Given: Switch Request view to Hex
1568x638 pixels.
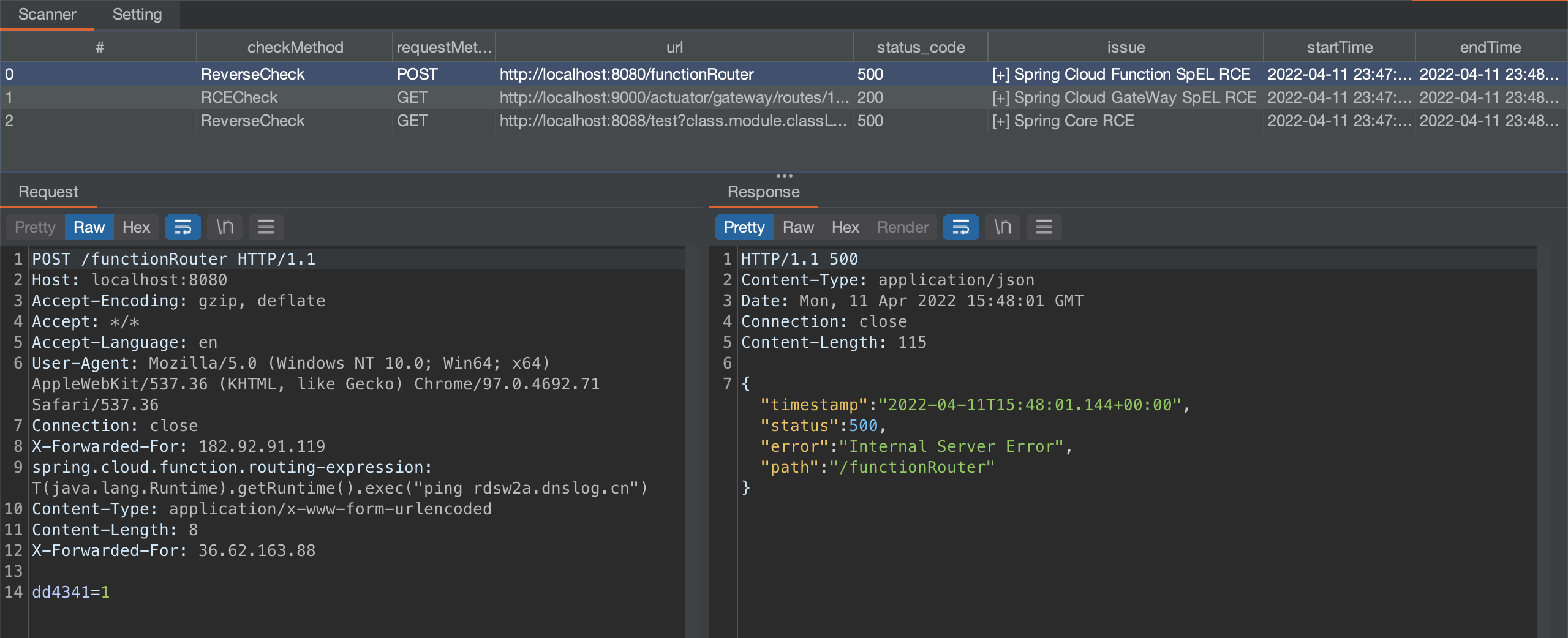Looking at the screenshot, I should click(x=136, y=227).
